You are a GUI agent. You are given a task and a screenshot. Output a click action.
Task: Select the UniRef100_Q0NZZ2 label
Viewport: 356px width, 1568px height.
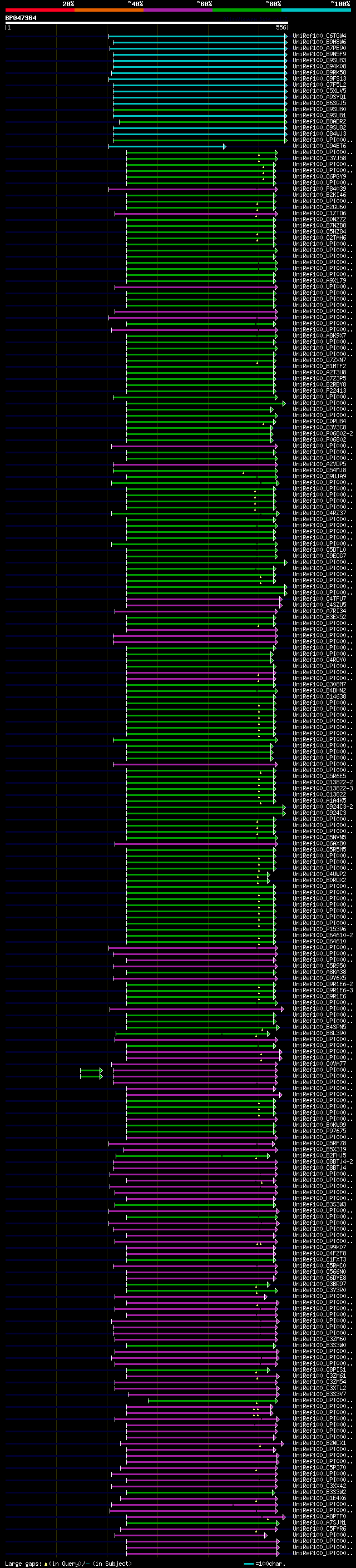tap(319, 219)
